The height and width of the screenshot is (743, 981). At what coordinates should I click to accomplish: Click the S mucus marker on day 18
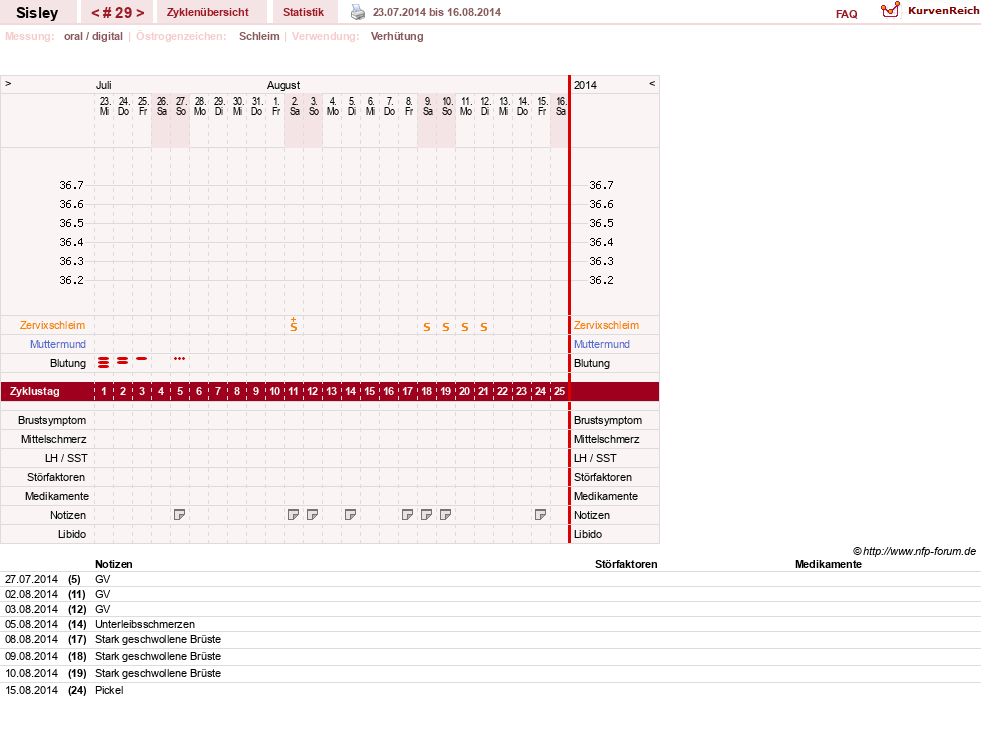tap(427, 327)
